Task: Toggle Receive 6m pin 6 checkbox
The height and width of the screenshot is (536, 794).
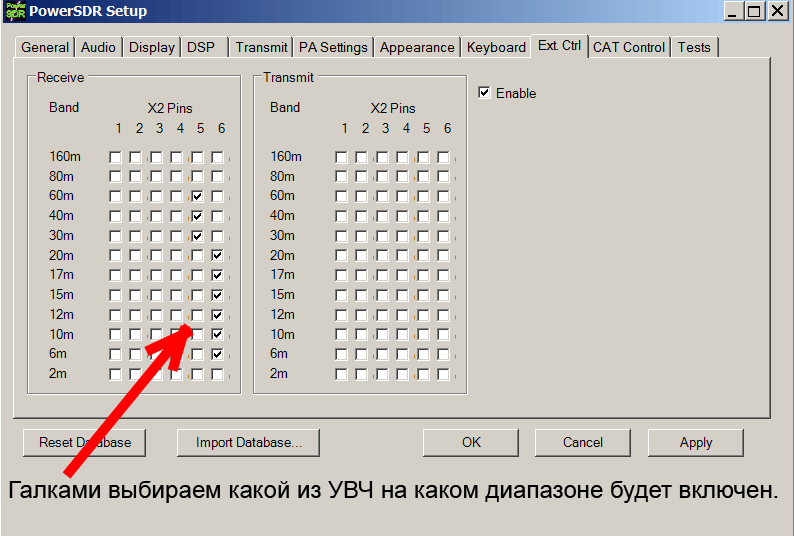Action: (217, 354)
